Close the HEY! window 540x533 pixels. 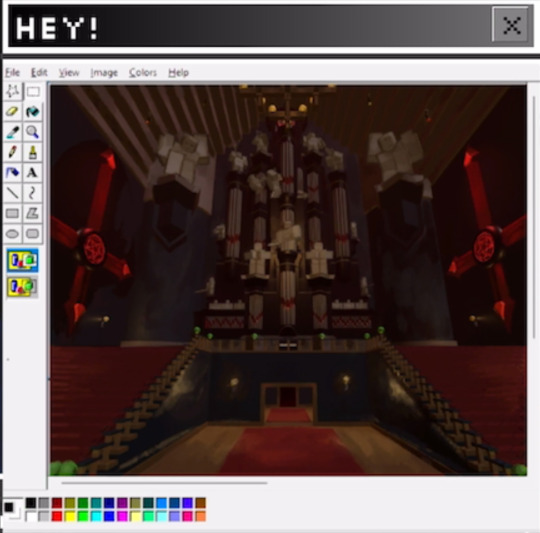[511, 25]
